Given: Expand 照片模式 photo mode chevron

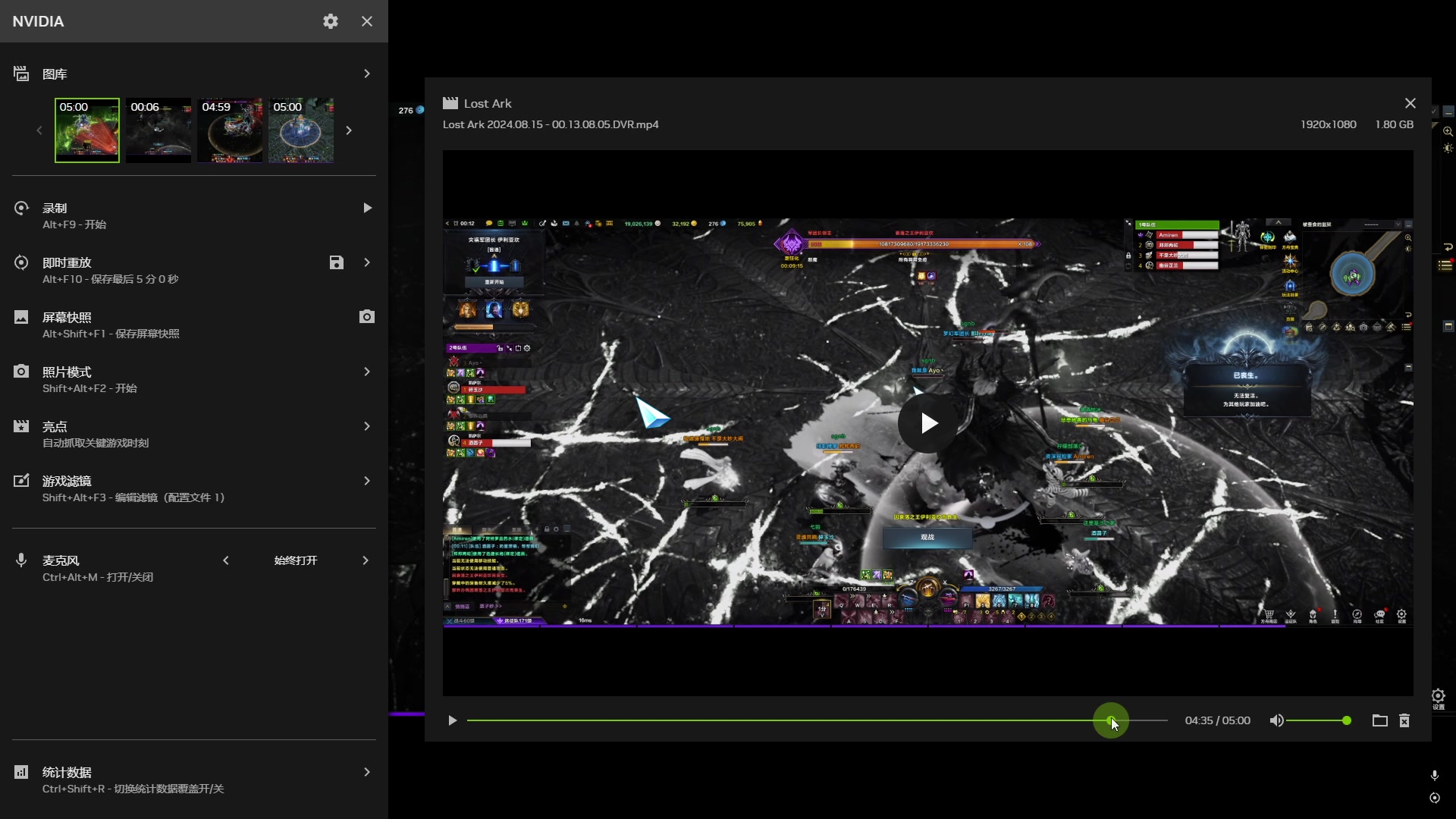Looking at the screenshot, I should pyautogui.click(x=367, y=372).
